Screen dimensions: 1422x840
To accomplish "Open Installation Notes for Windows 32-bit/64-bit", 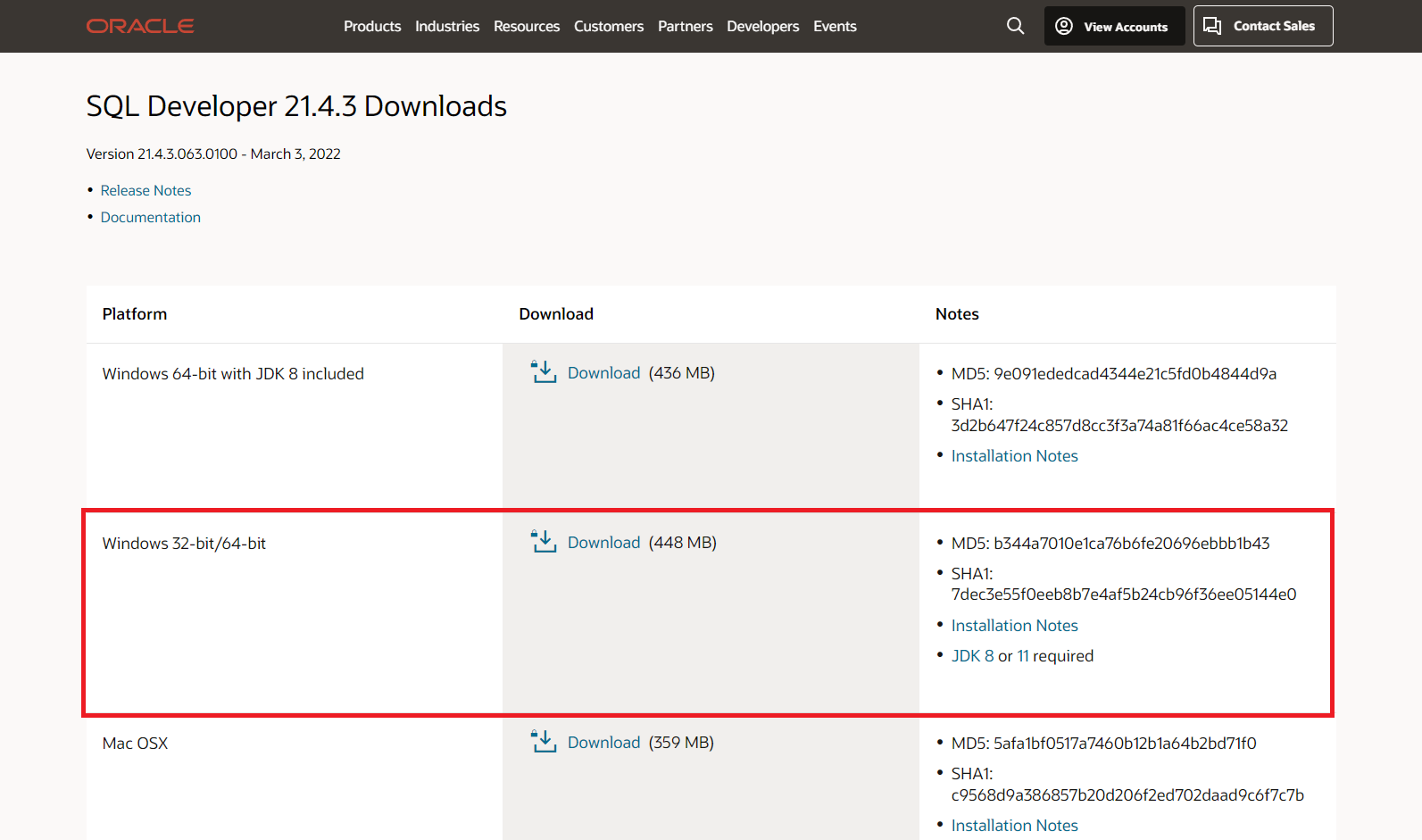I will click(1015, 625).
